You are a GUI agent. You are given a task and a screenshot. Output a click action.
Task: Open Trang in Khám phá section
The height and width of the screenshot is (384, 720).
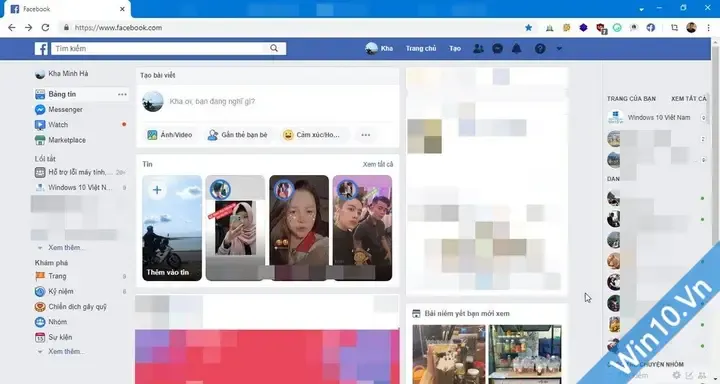pyautogui.click(x=51, y=276)
